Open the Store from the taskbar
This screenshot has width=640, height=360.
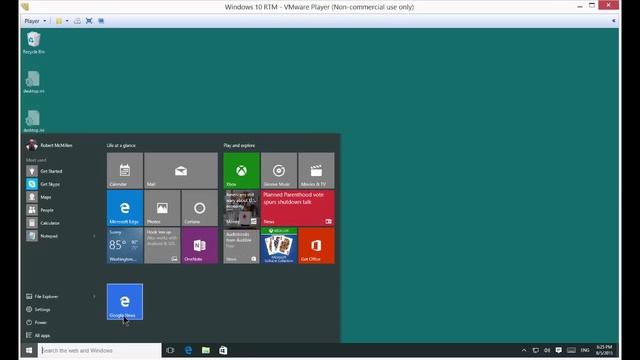pyautogui.click(x=223, y=350)
